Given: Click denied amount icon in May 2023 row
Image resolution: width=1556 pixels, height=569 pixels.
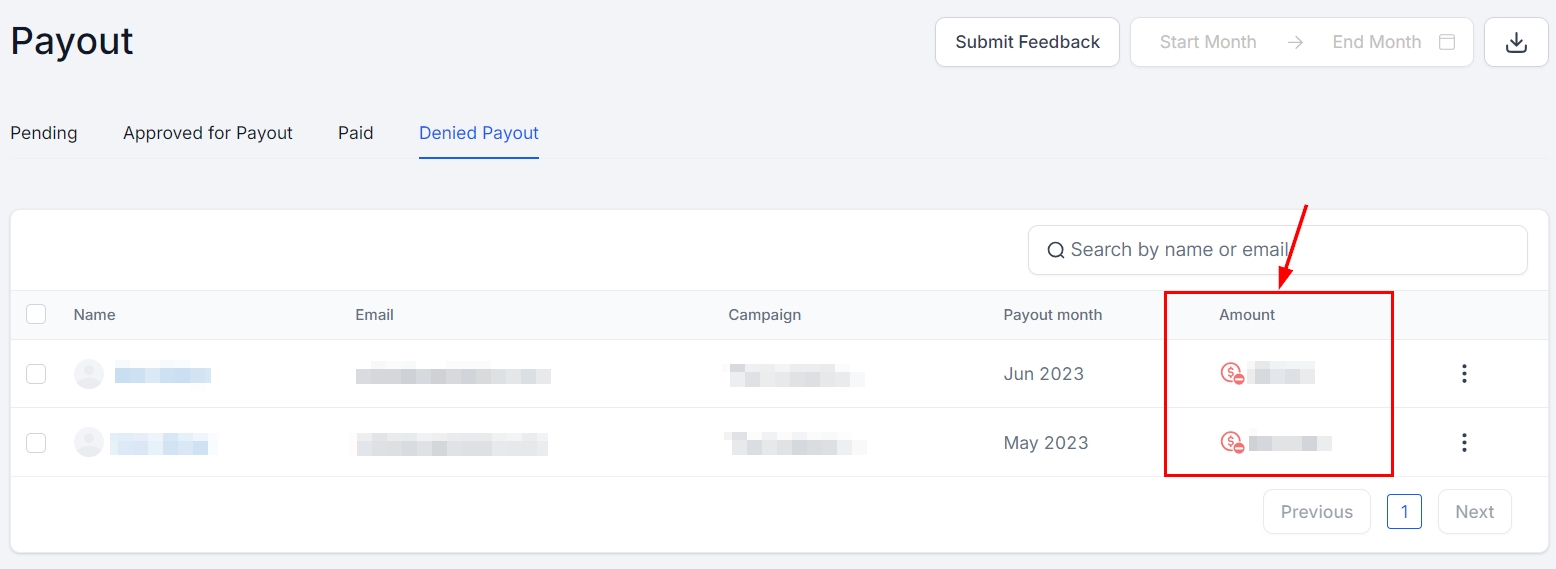Looking at the screenshot, I should [x=1232, y=442].
